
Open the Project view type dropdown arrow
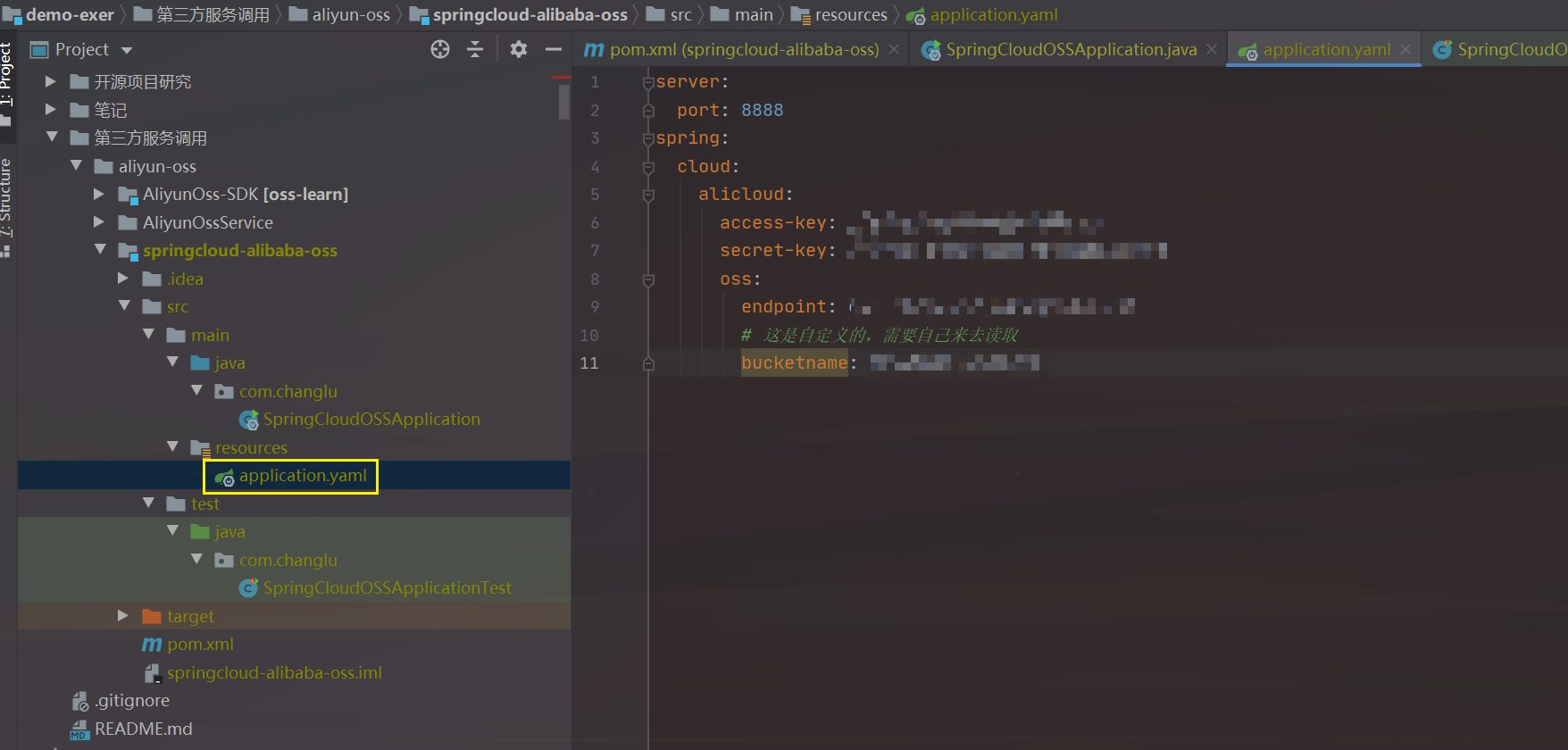pos(127,50)
